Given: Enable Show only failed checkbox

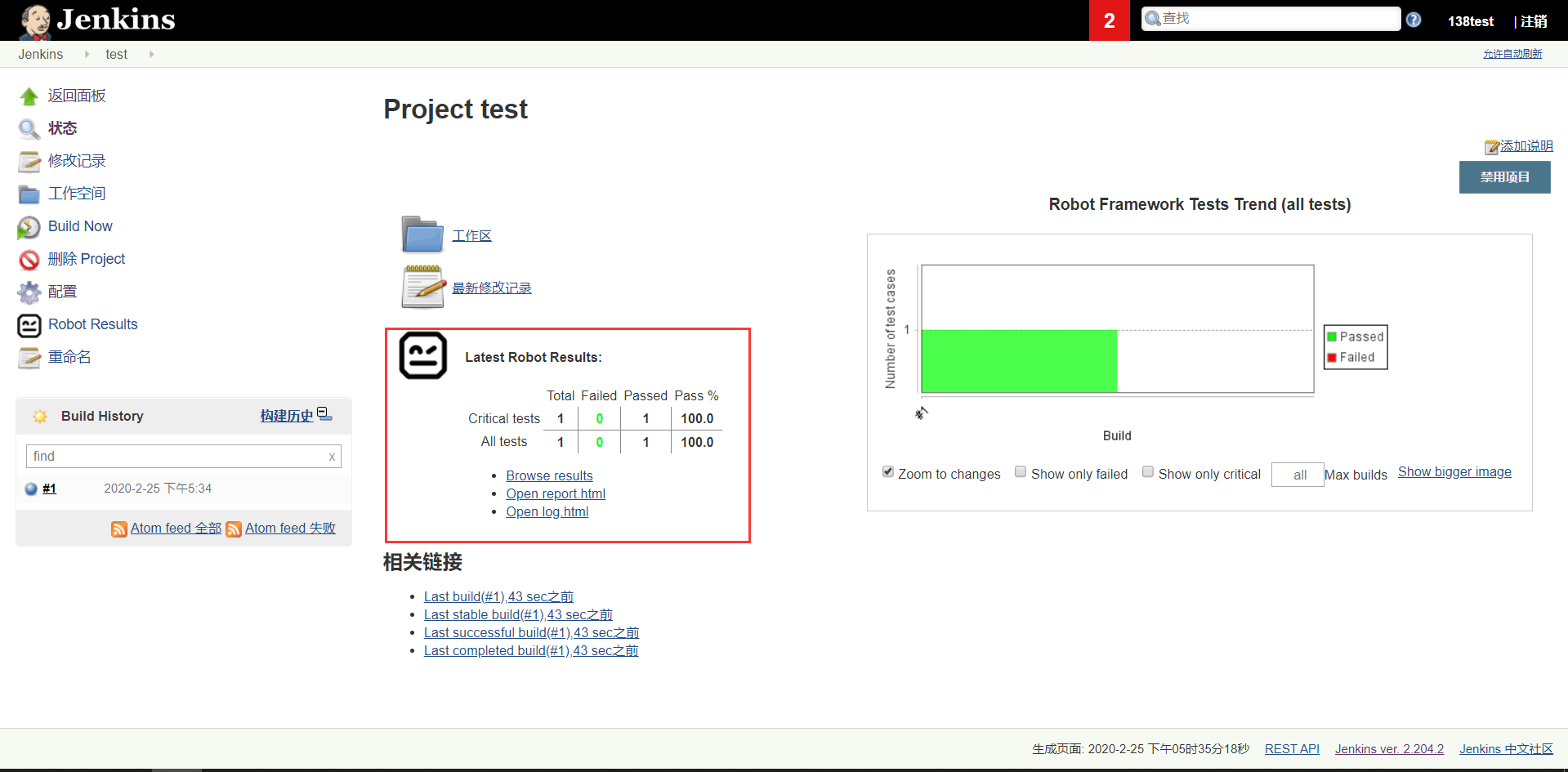Looking at the screenshot, I should (x=1021, y=471).
